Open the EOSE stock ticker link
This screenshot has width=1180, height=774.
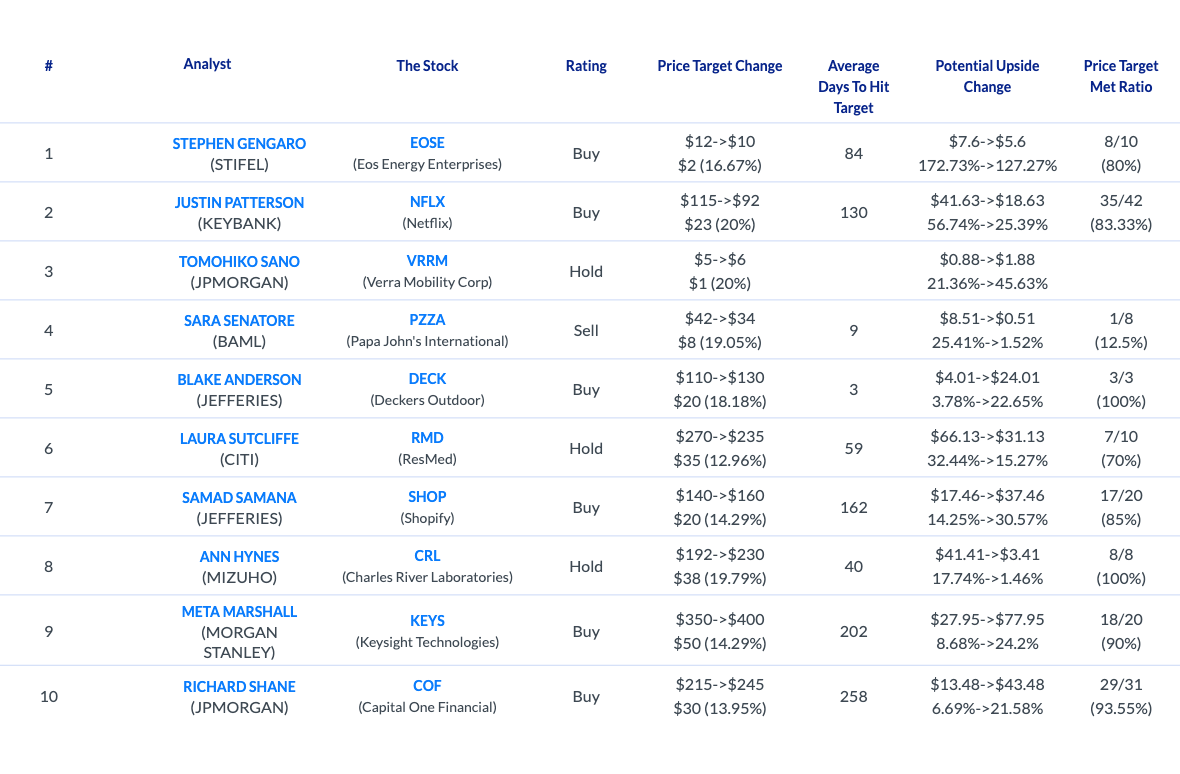click(x=427, y=143)
